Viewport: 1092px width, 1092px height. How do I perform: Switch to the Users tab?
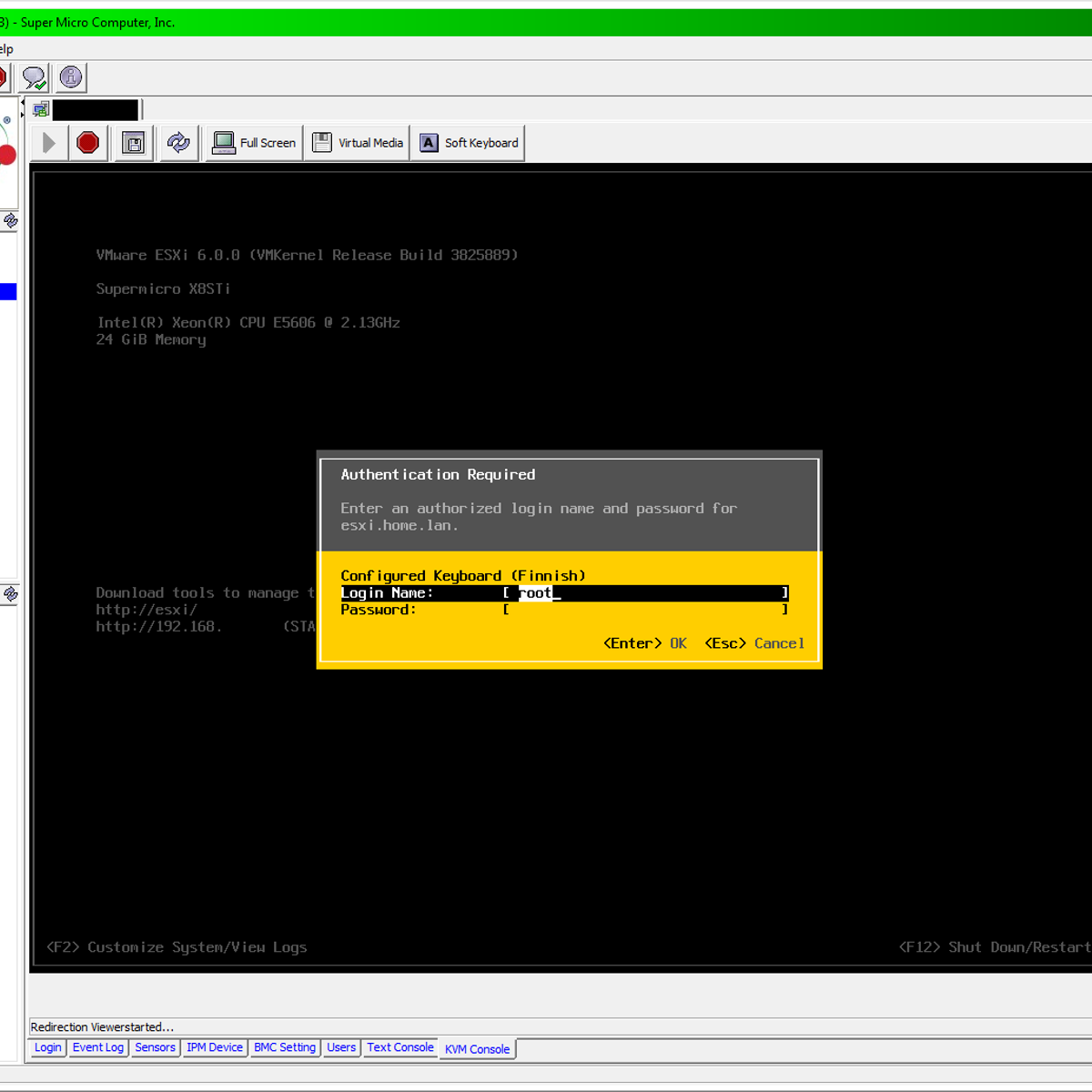tap(341, 1047)
